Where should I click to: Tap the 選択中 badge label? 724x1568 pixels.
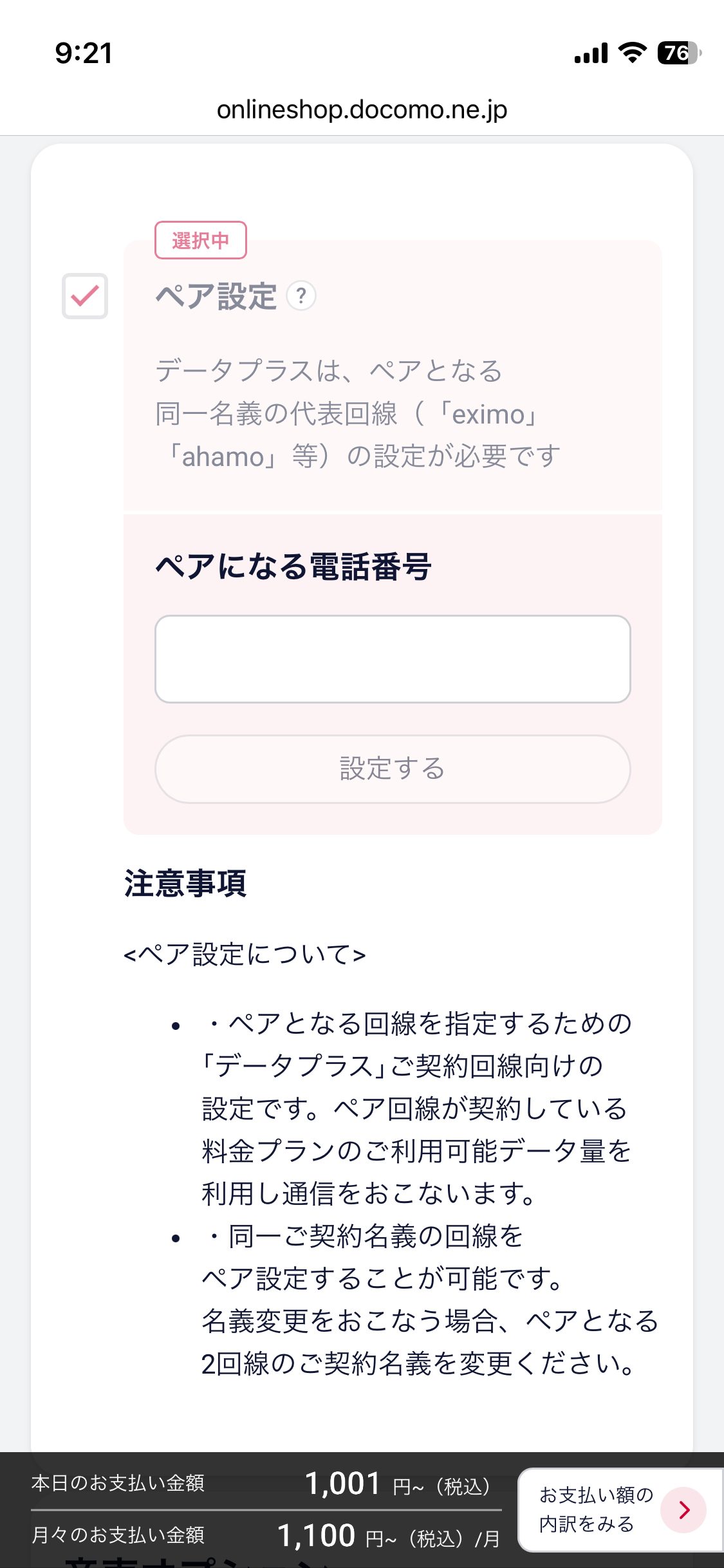[x=200, y=240]
